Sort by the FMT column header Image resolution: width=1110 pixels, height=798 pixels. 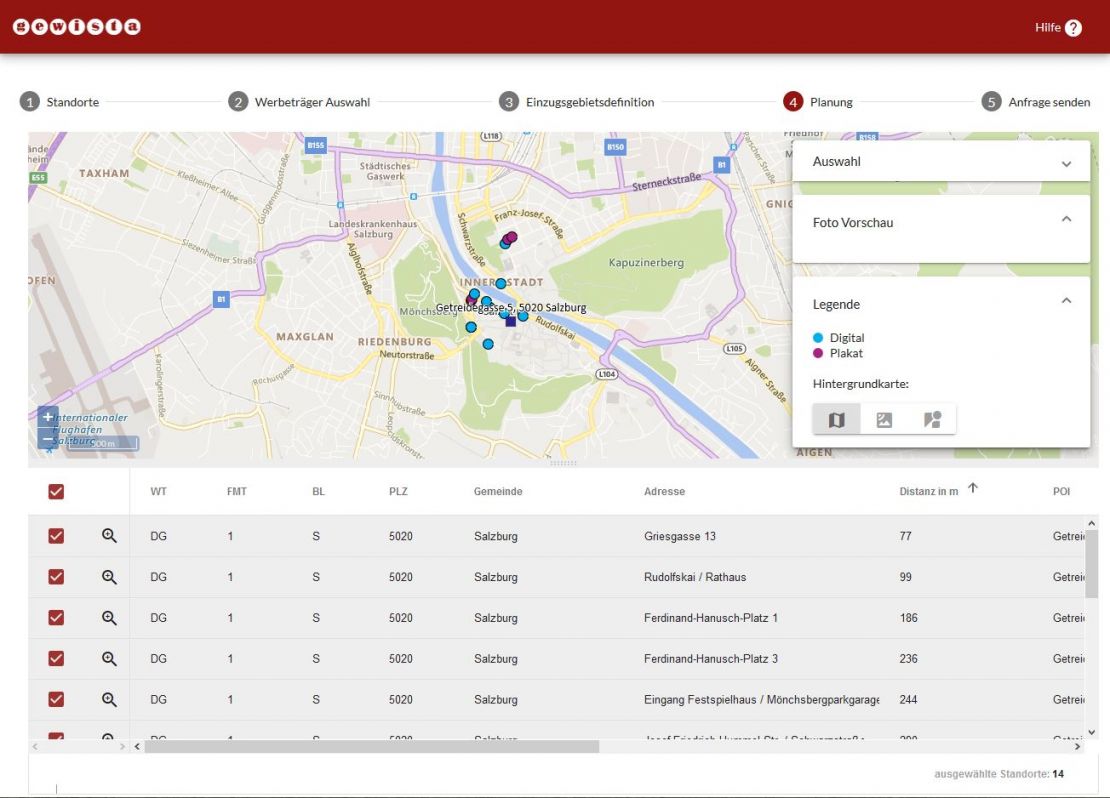coord(236,491)
